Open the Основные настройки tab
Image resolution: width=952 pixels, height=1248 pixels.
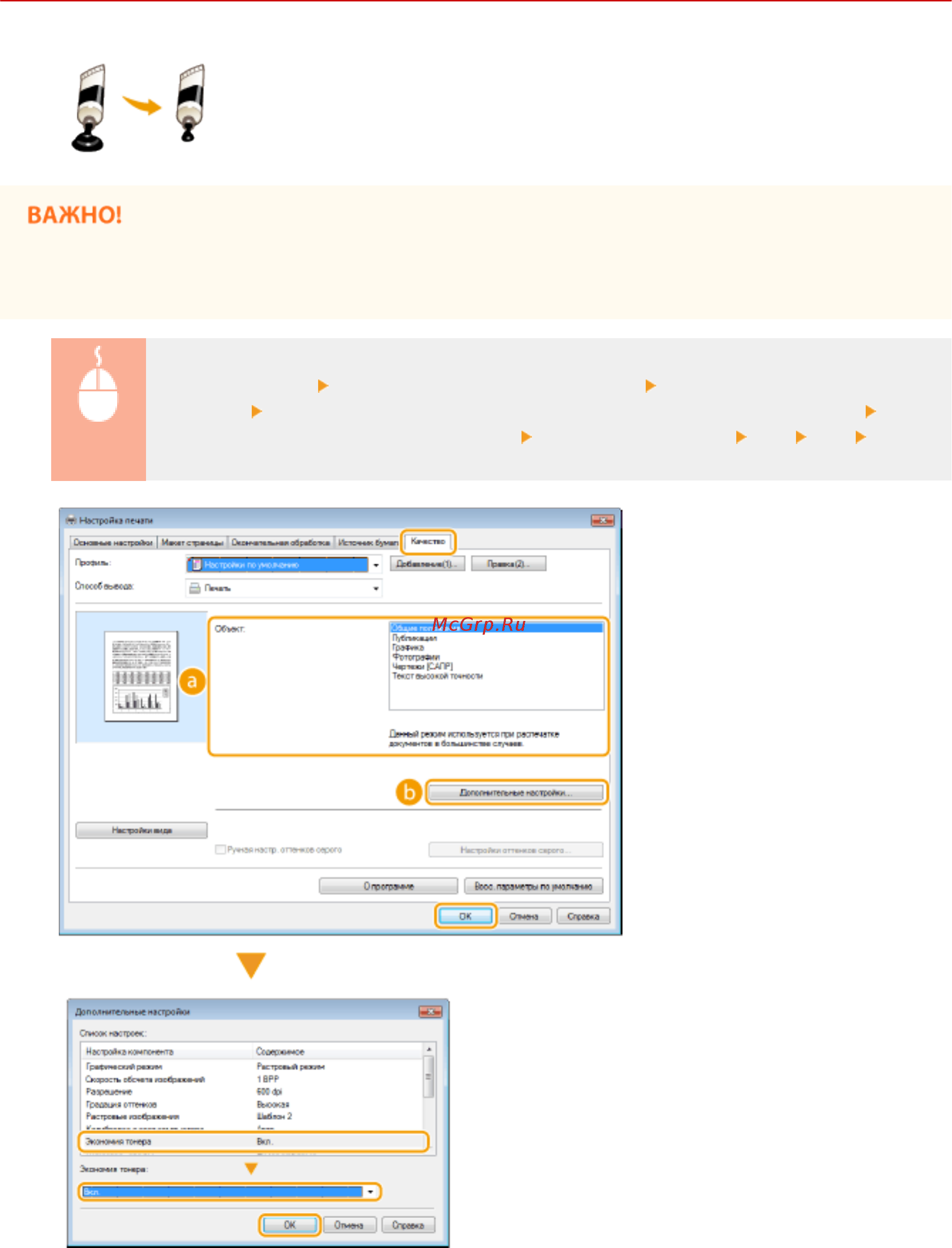113,543
